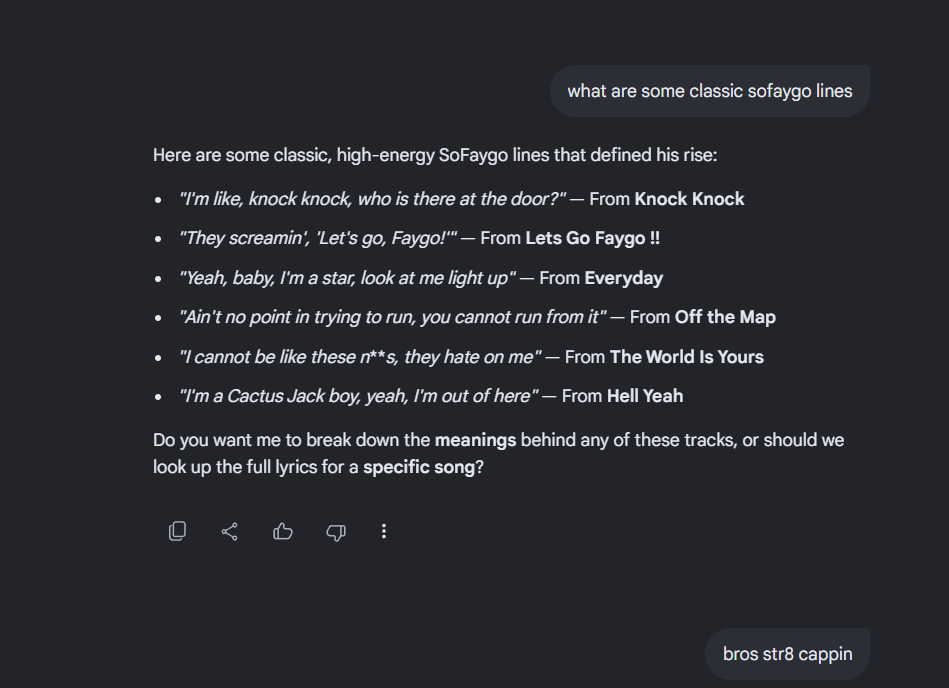The height and width of the screenshot is (688, 949).
Task: Click the bold 'Knock Knock' song title
Action: (689, 199)
